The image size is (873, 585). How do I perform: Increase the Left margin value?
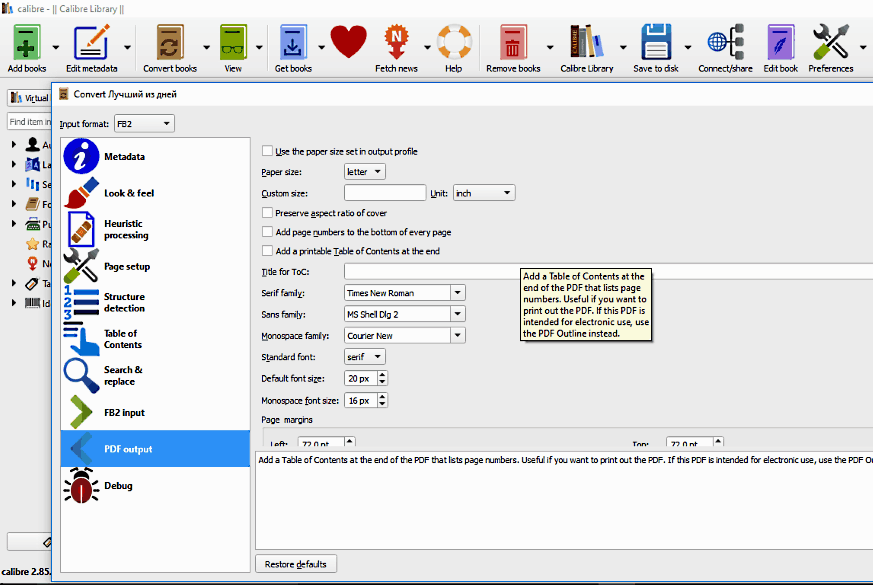point(350,441)
